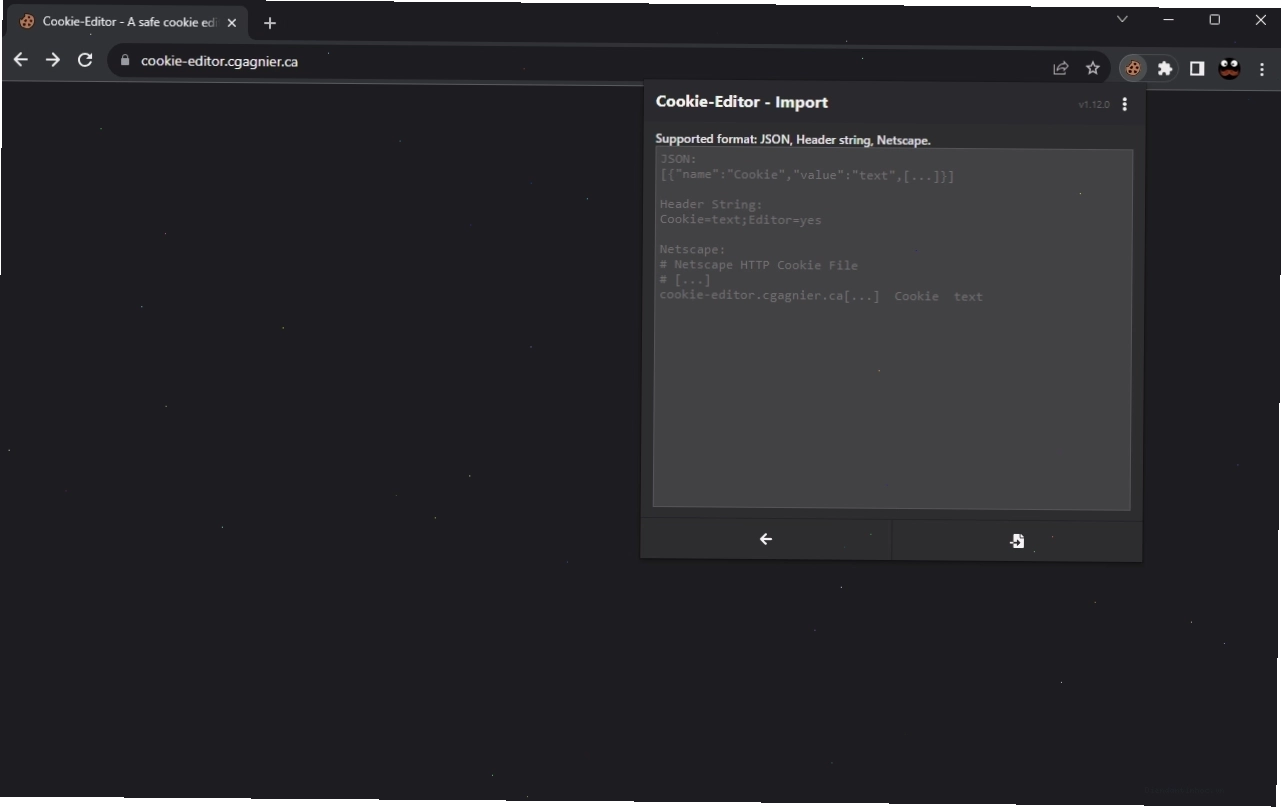
Task: Toggle the browser side panel icon
Action: click(x=1197, y=68)
